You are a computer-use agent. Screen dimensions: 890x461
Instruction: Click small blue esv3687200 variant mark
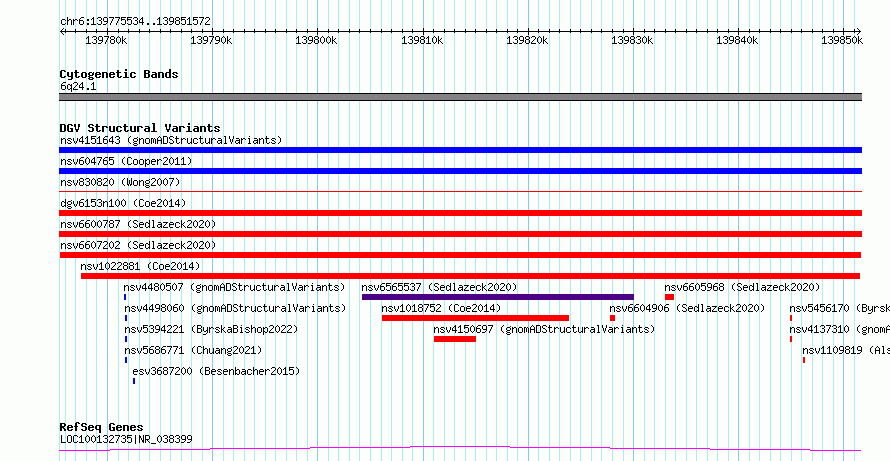click(x=134, y=381)
